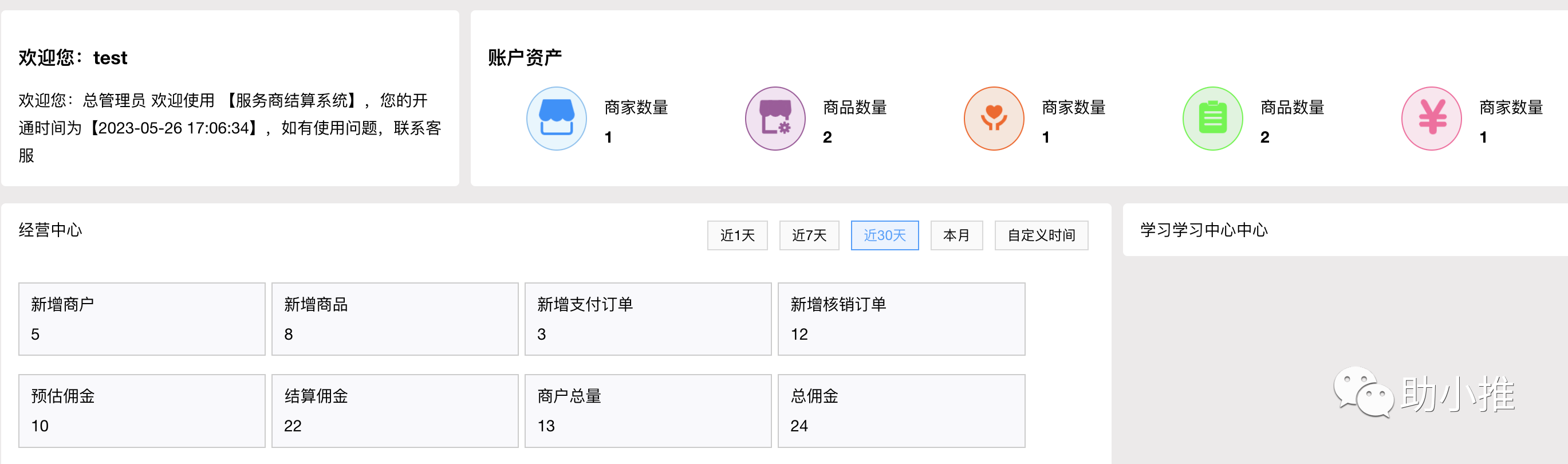
Task: Open the 新增商户 stat card
Action: coord(142,318)
